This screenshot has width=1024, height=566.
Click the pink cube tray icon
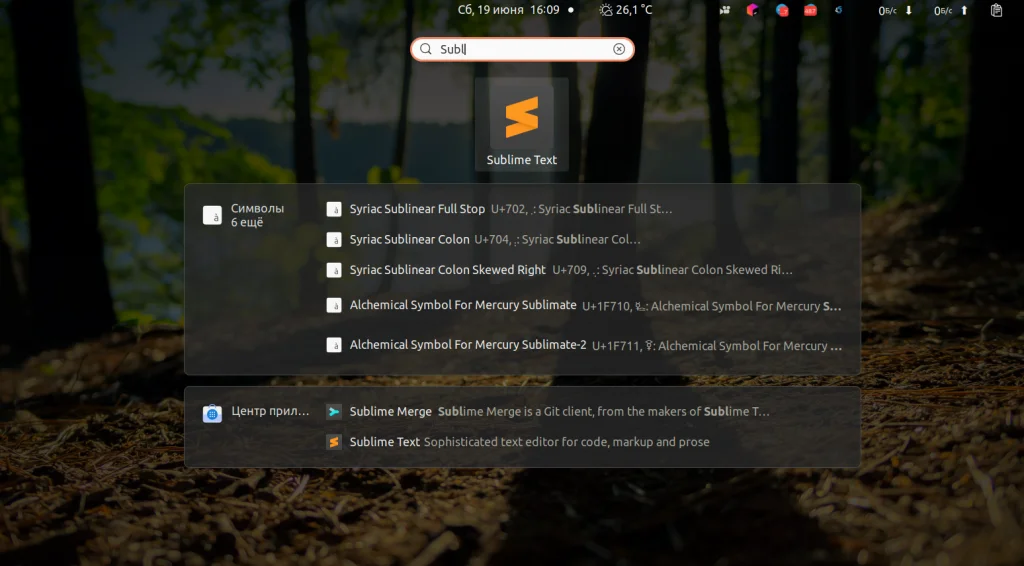coord(753,10)
